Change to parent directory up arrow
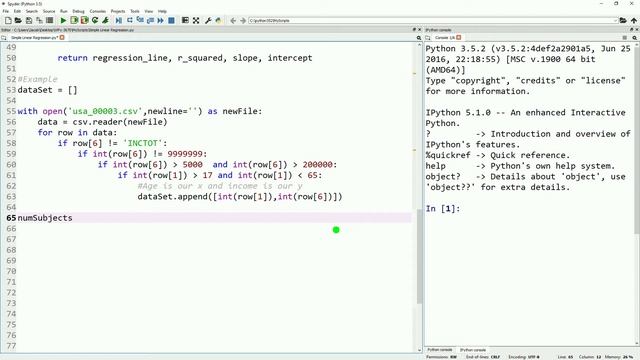This screenshot has height=360, width=640. [633, 20]
